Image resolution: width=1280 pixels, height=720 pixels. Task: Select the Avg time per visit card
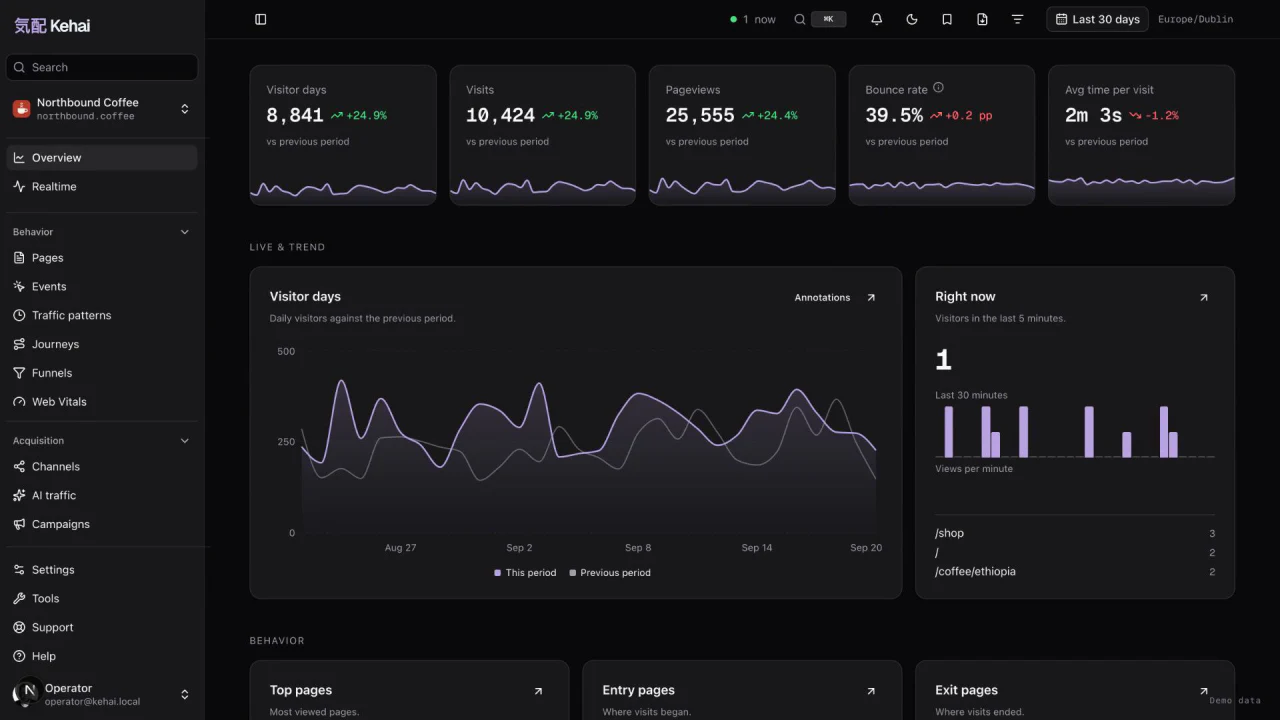point(1141,135)
